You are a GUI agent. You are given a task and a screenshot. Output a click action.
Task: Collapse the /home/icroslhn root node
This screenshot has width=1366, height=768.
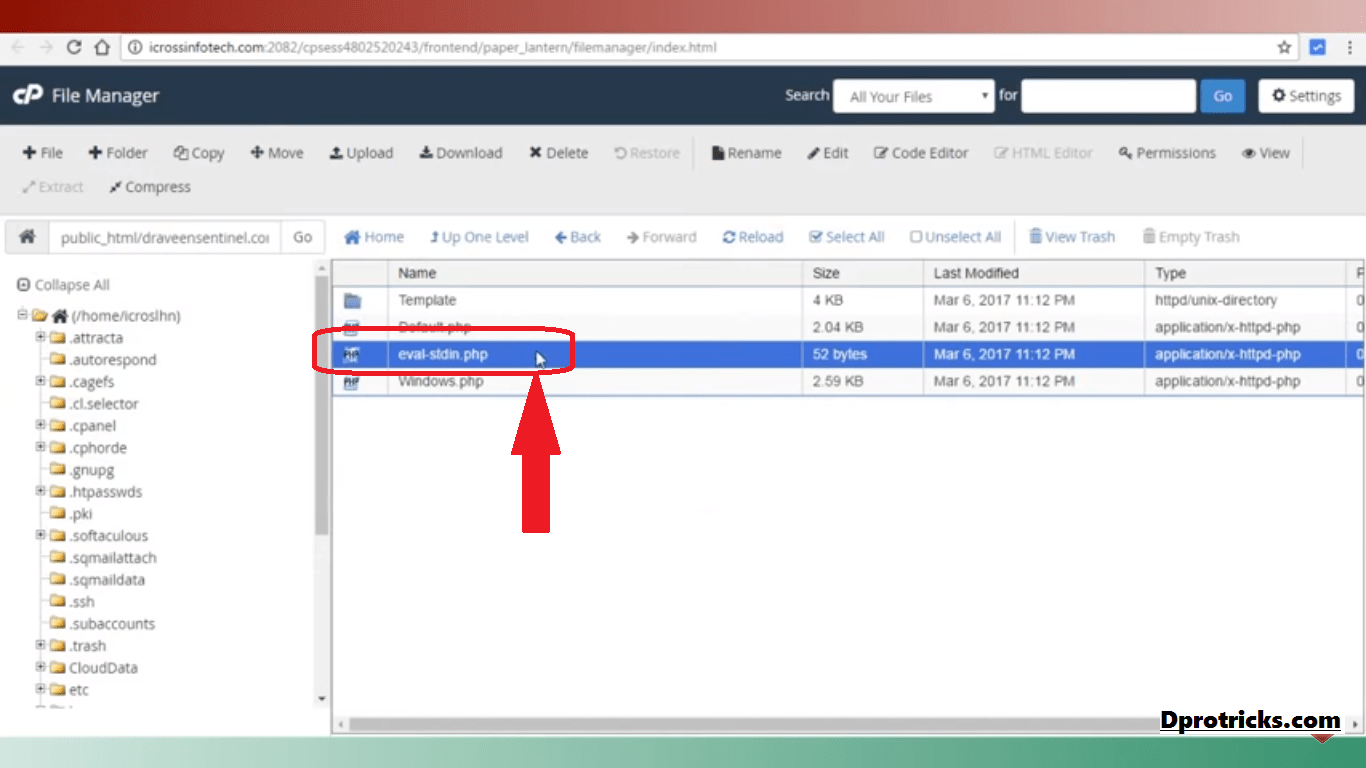pos(23,315)
